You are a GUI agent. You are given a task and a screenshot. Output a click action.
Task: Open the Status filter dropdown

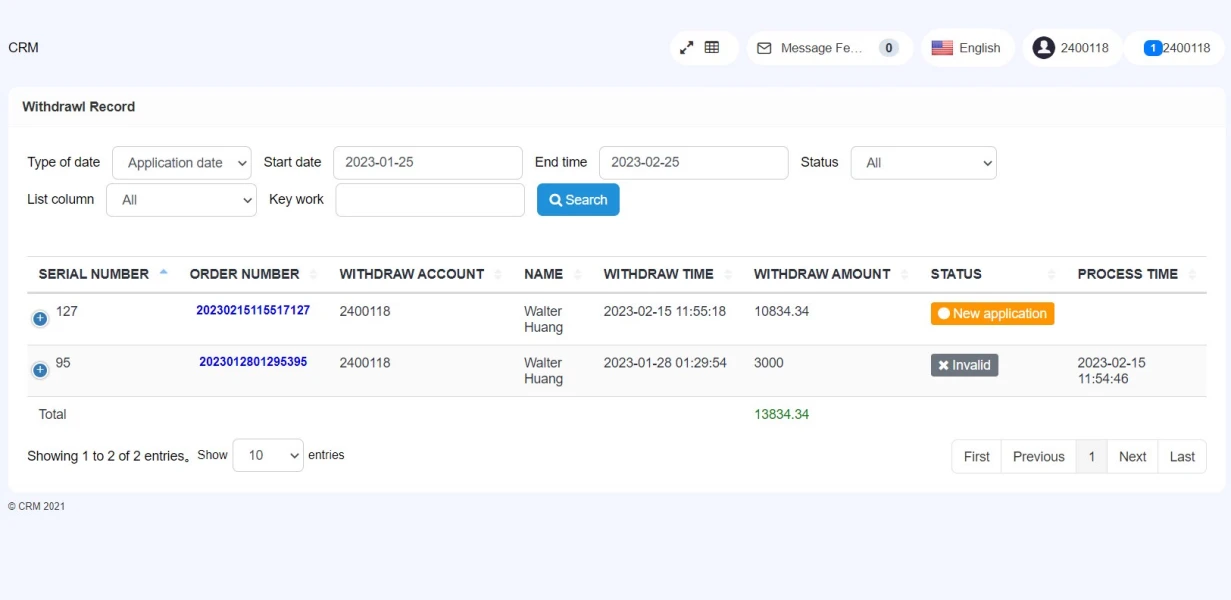coord(923,163)
